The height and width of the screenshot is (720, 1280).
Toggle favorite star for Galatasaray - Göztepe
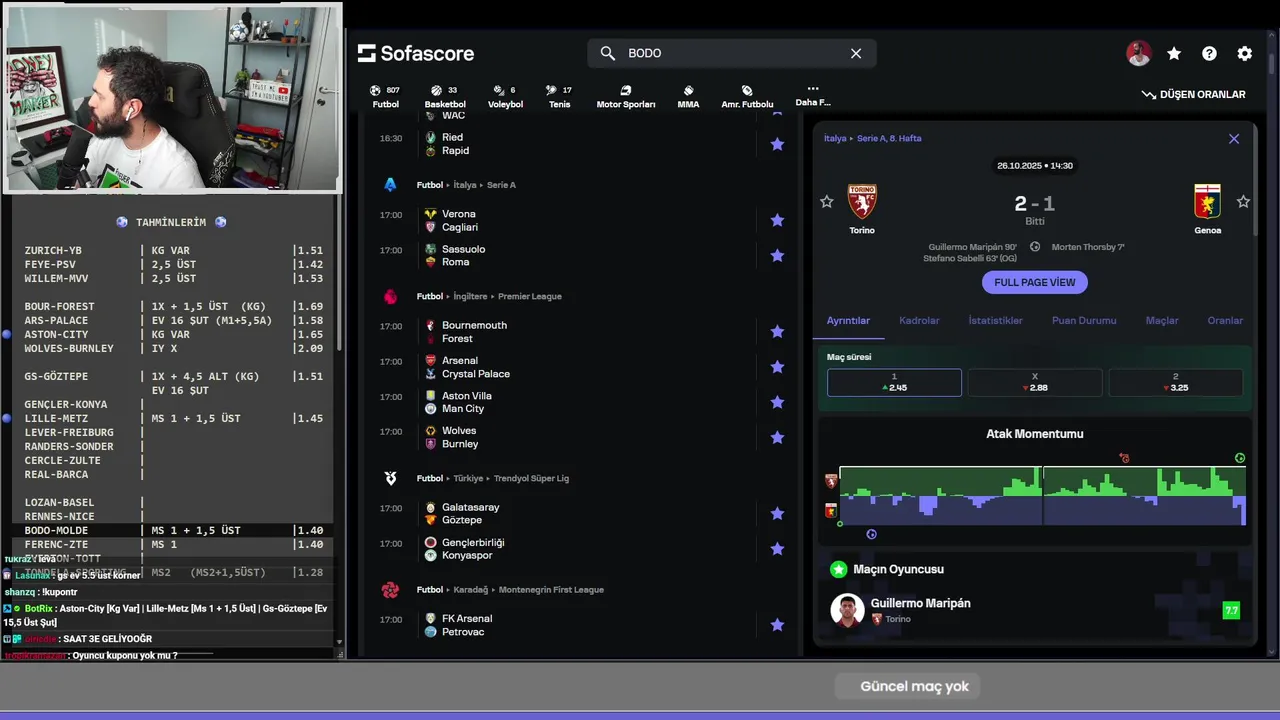click(777, 513)
